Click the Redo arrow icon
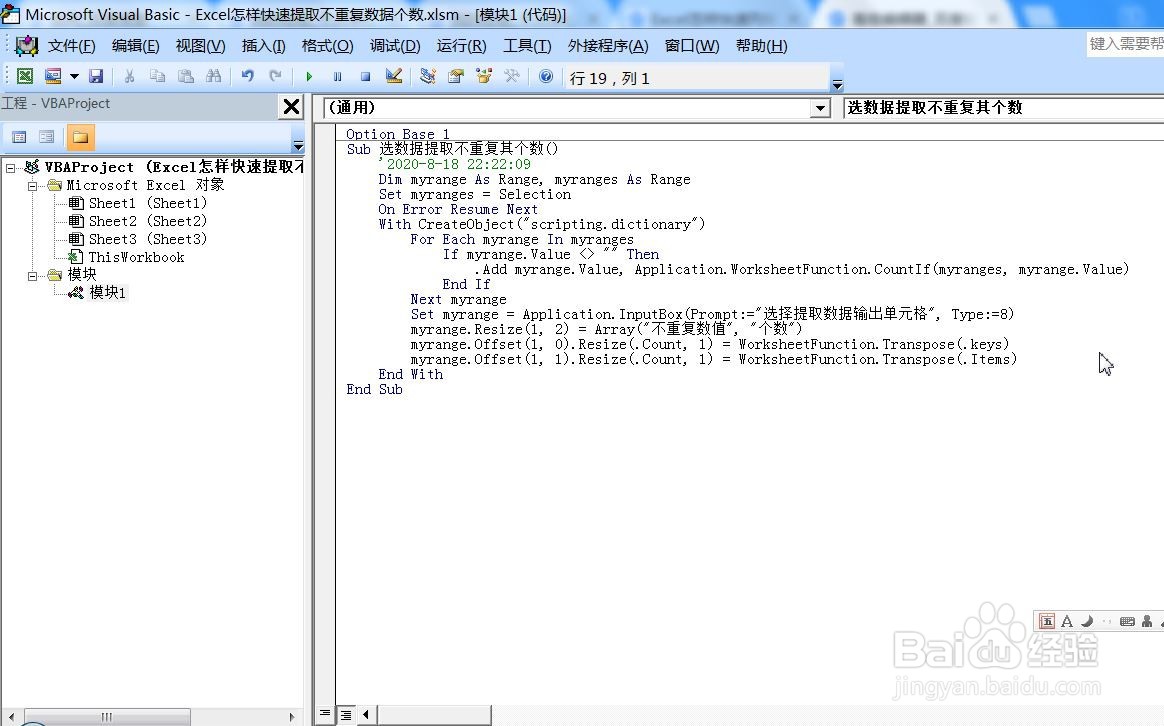 click(x=275, y=76)
